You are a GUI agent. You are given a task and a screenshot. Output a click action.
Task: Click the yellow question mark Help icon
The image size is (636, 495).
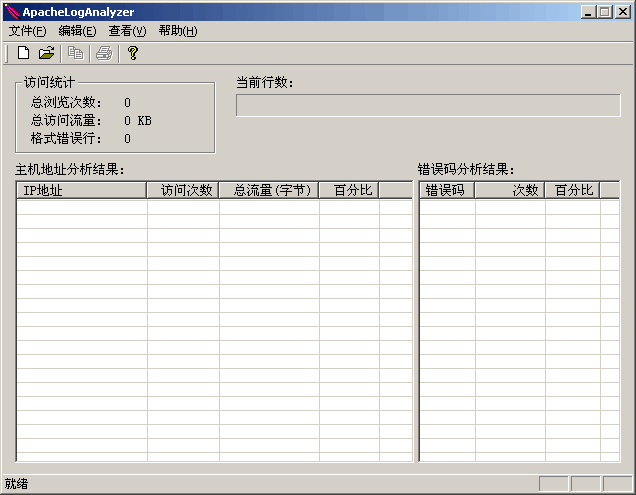pos(133,53)
